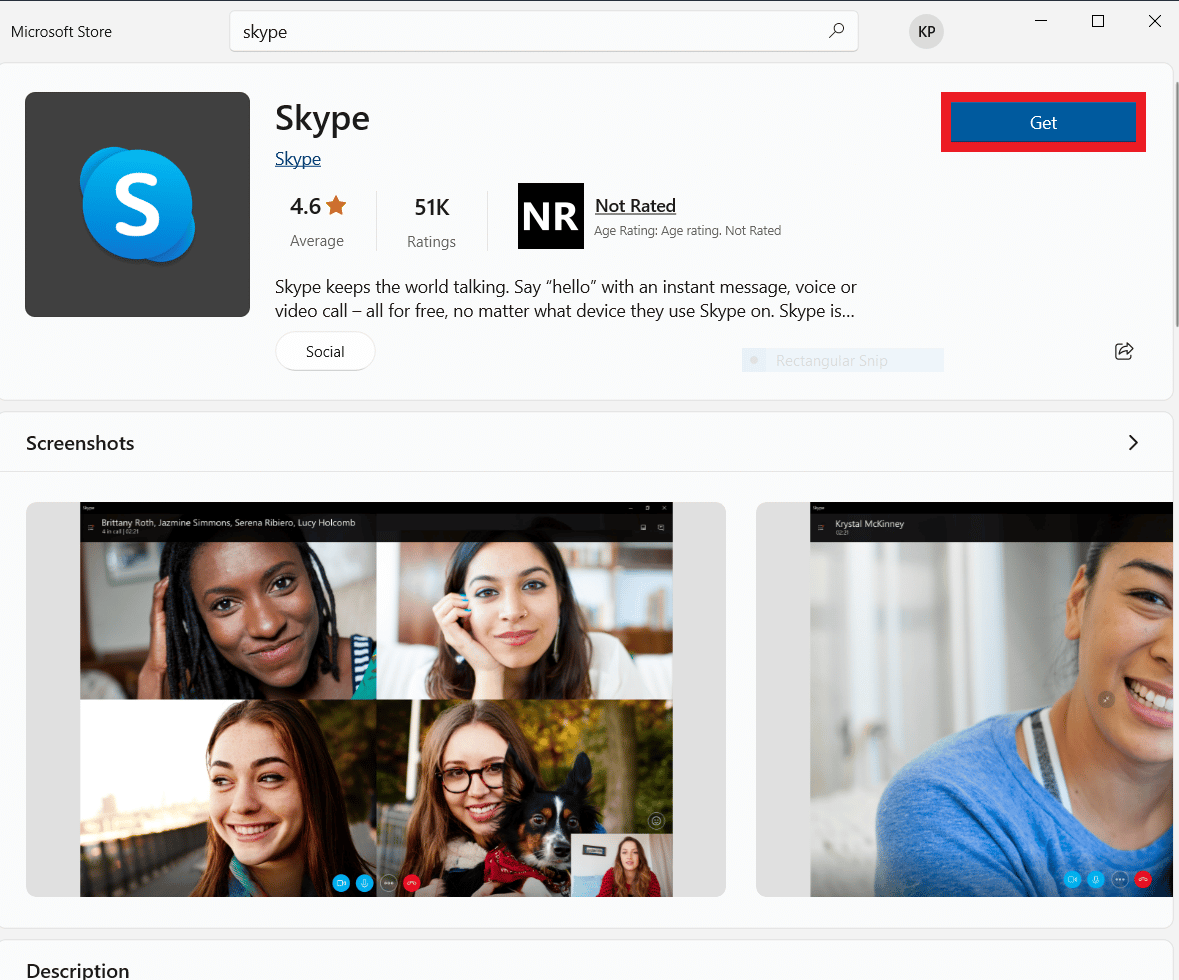
Task: Click the large Skype app logo
Action: coord(138,205)
